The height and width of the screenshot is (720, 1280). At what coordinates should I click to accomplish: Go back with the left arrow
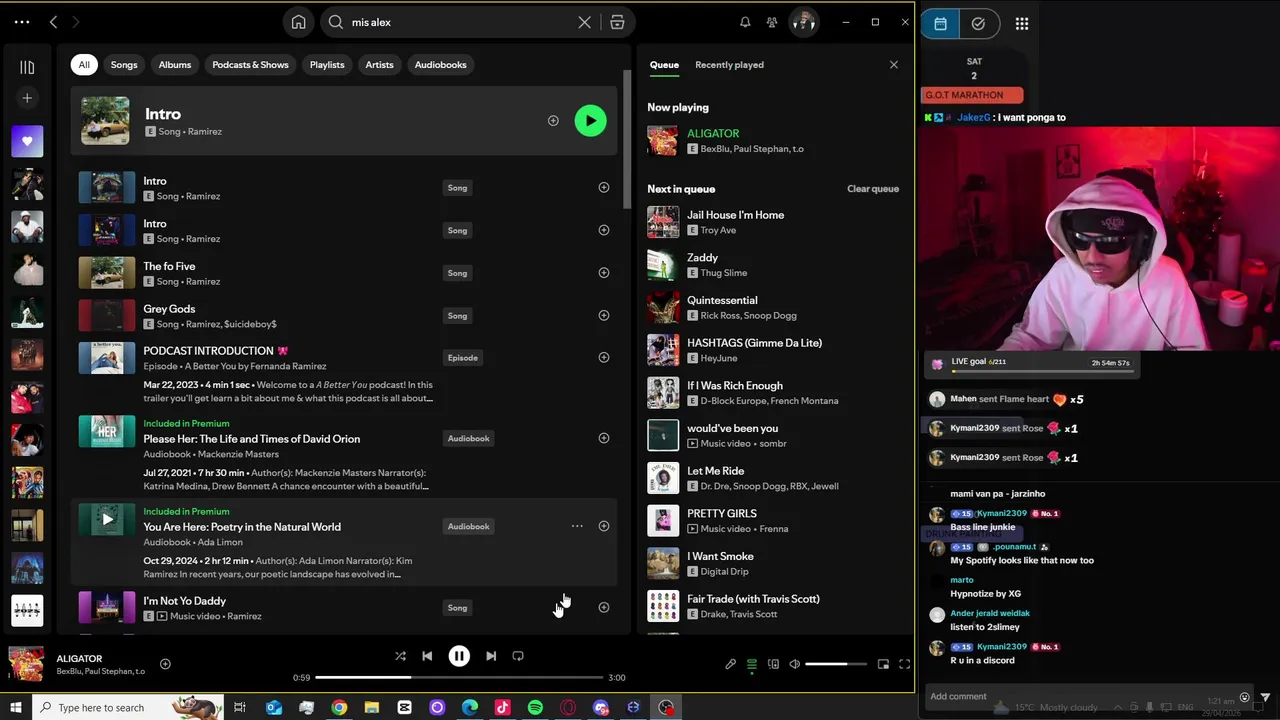[54, 22]
